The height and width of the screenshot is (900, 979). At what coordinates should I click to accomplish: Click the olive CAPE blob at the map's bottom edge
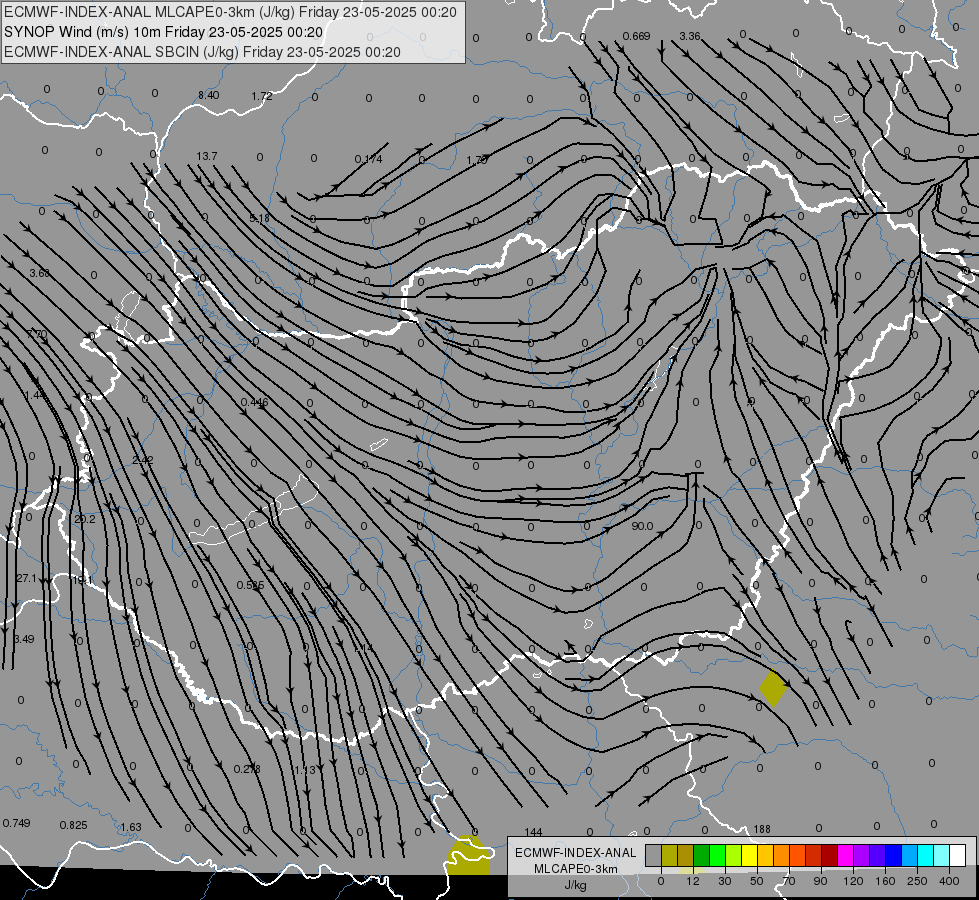tap(468, 856)
